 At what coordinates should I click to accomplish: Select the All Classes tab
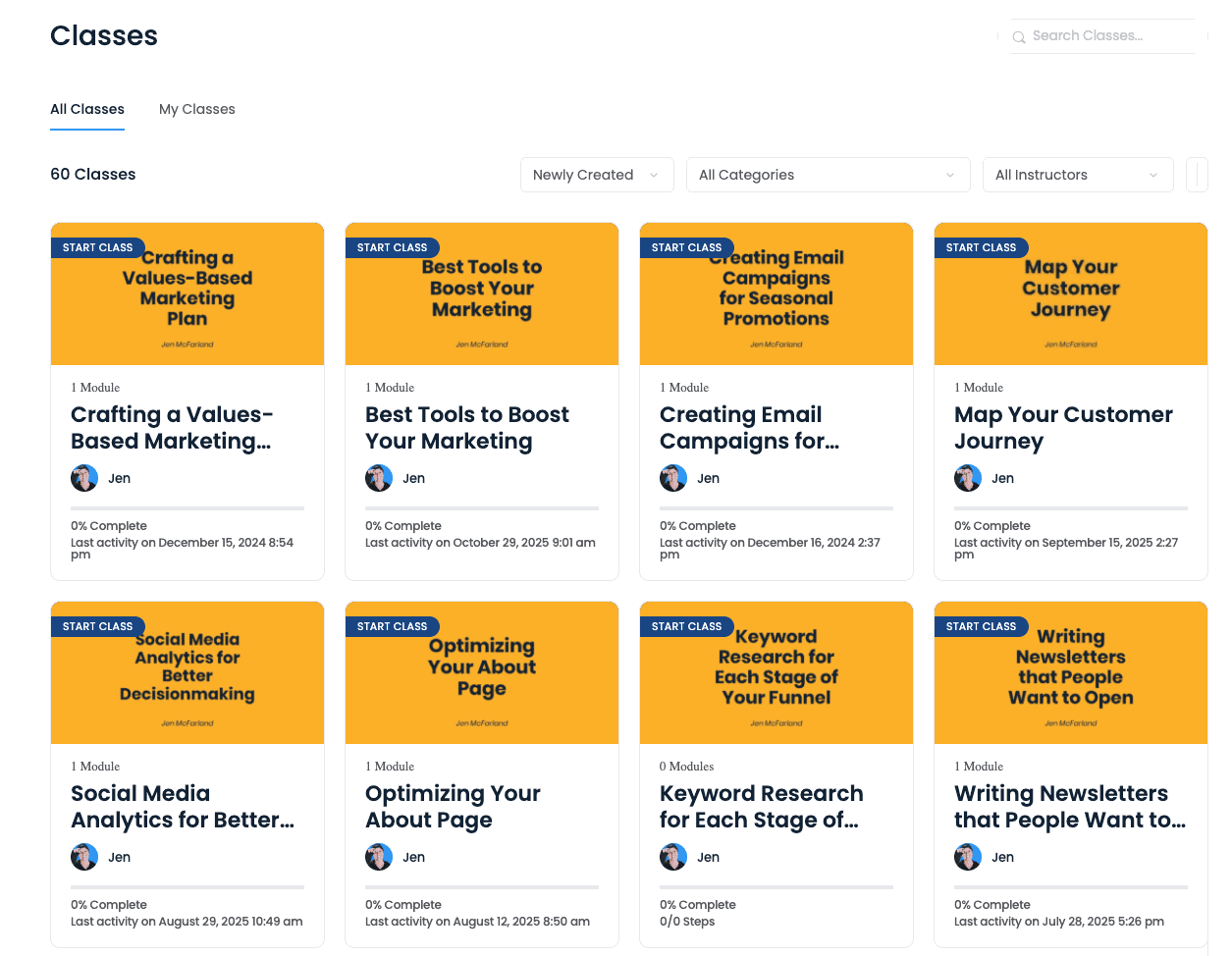tap(87, 109)
